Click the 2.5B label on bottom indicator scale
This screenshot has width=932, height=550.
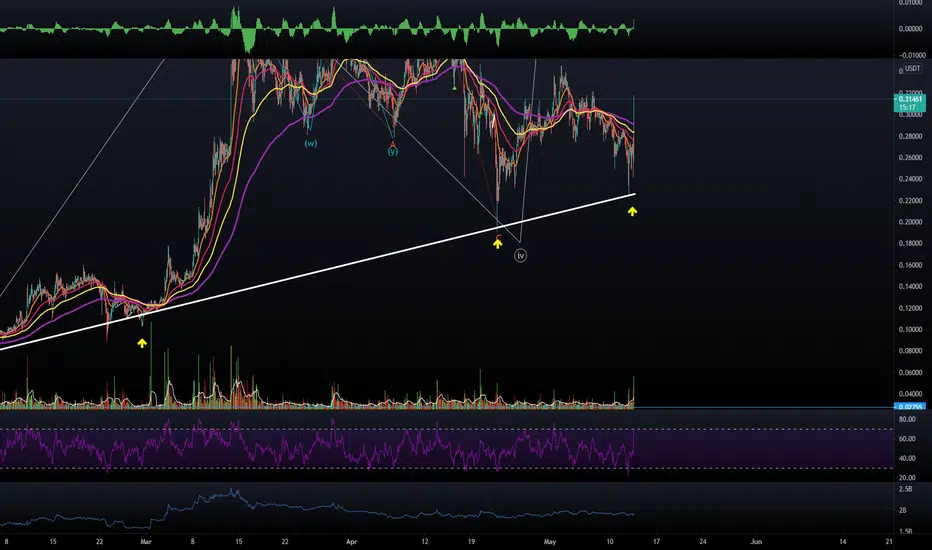[906, 489]
